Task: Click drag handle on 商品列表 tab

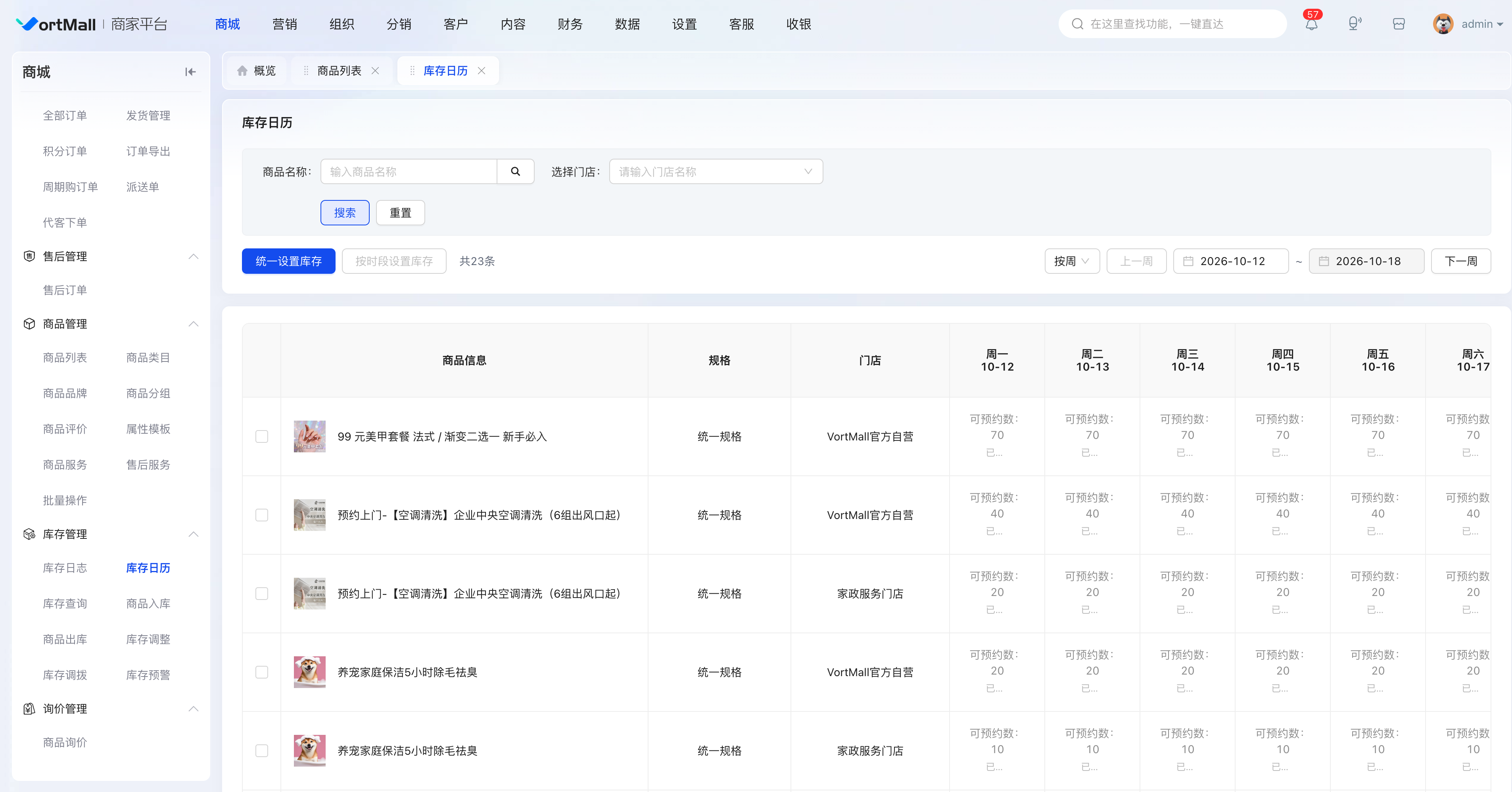Action: coord(306,71)
